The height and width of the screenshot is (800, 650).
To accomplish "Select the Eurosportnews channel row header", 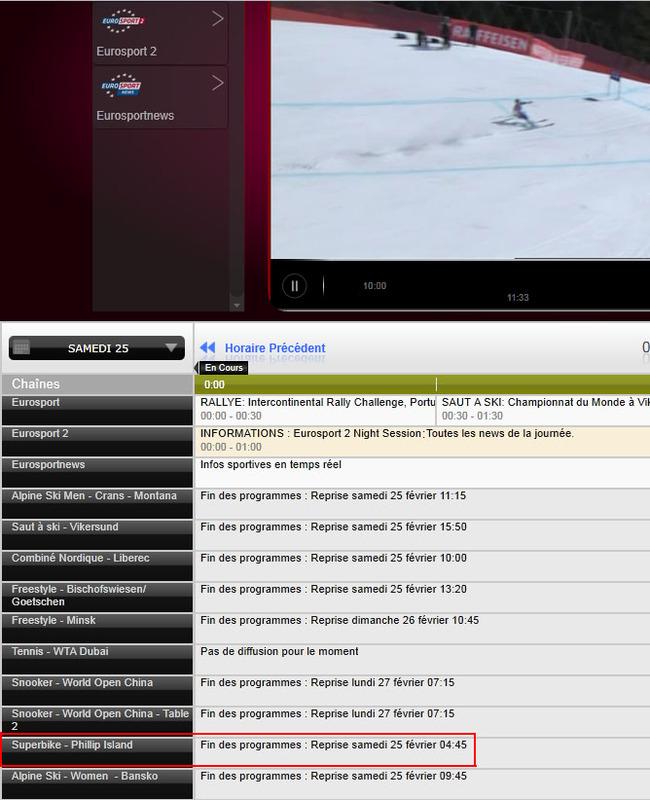I will [97, 472].
